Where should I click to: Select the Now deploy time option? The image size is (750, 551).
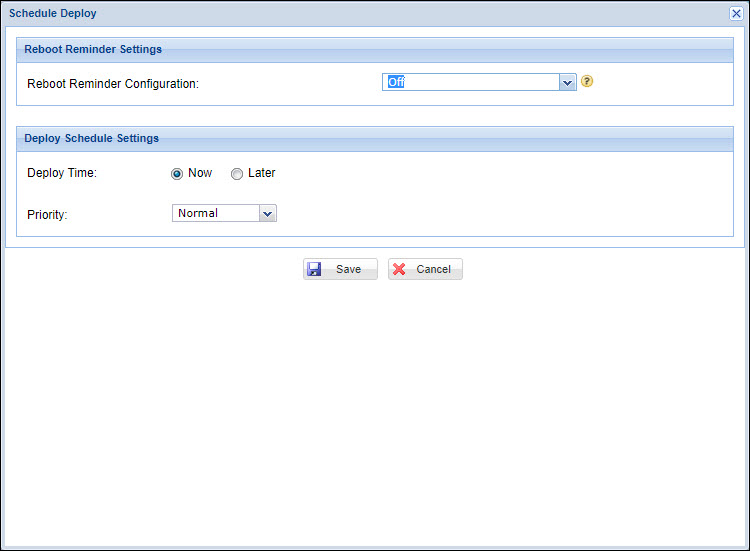tap(177, 174)
